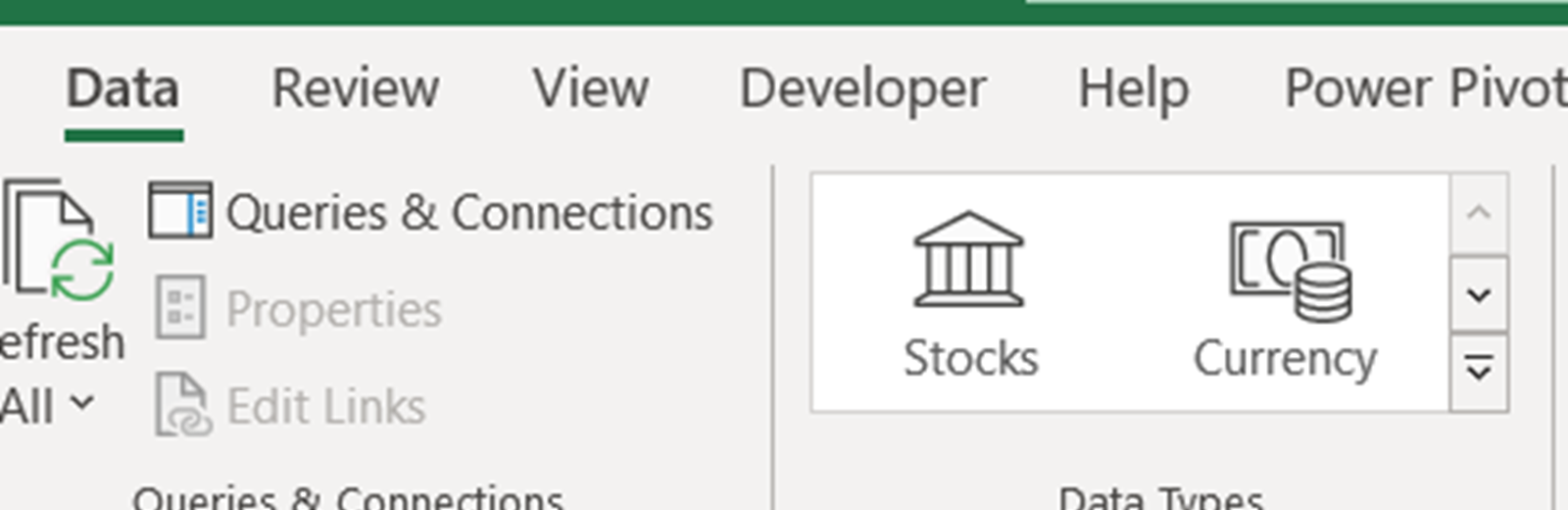The image size is (1568, 510).
Task: Select the Help tab
Action: [1134, 89]
